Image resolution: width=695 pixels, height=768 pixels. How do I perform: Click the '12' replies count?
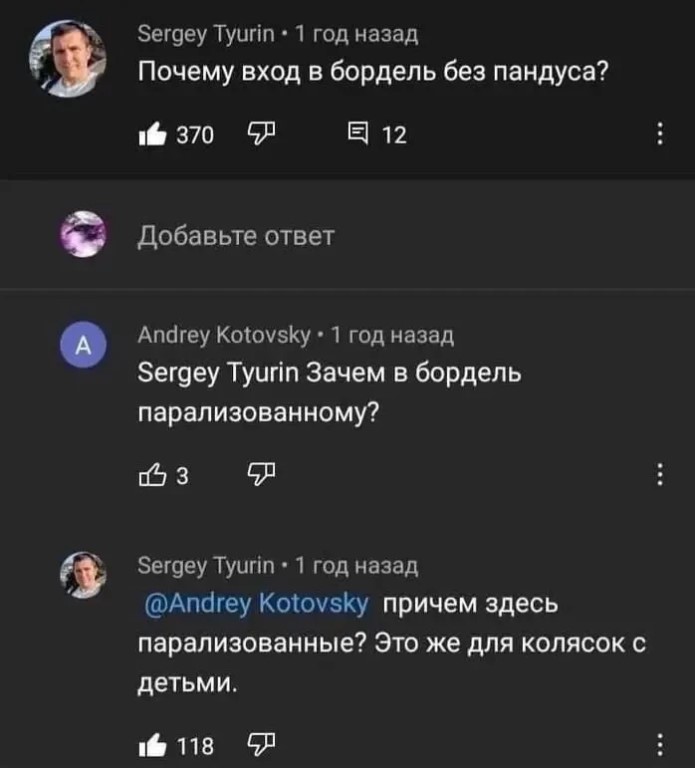click(394, 135)
